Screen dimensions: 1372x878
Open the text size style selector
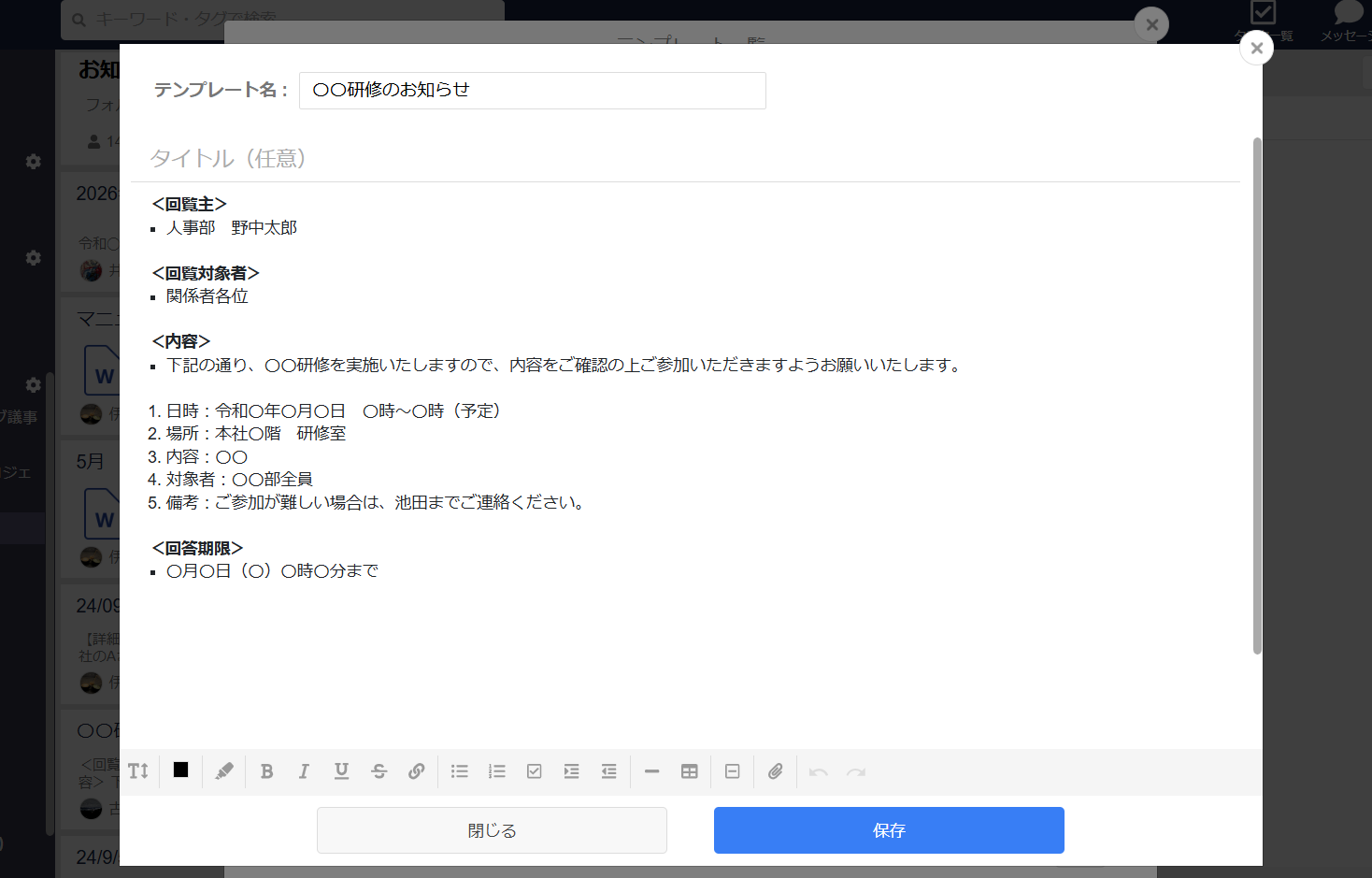[x=137, y=771]
